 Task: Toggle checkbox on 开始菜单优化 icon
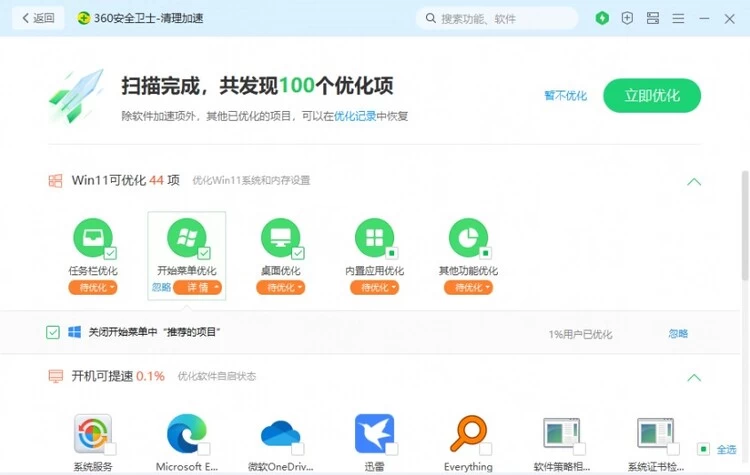(x=204, y=253)
